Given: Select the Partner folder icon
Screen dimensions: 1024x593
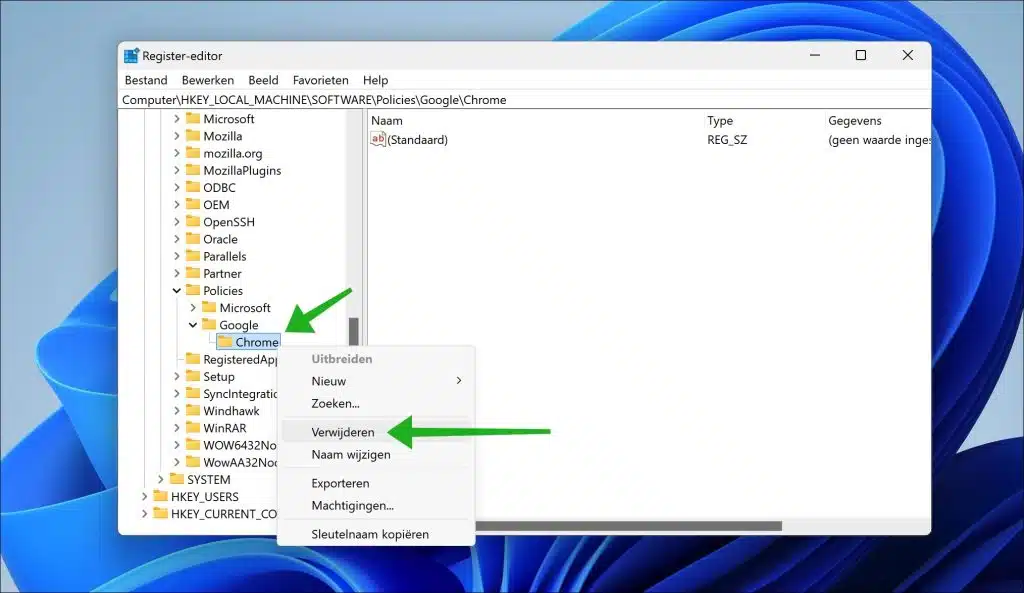Looking at the screenshot, I should click(193, 272).
